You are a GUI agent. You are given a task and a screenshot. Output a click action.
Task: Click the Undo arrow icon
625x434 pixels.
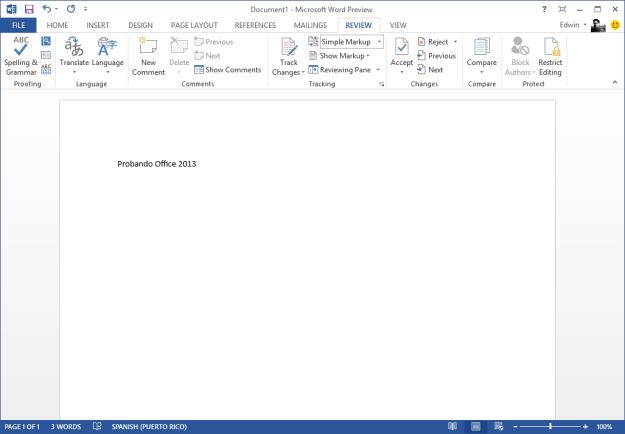click(x=47, y=9)
